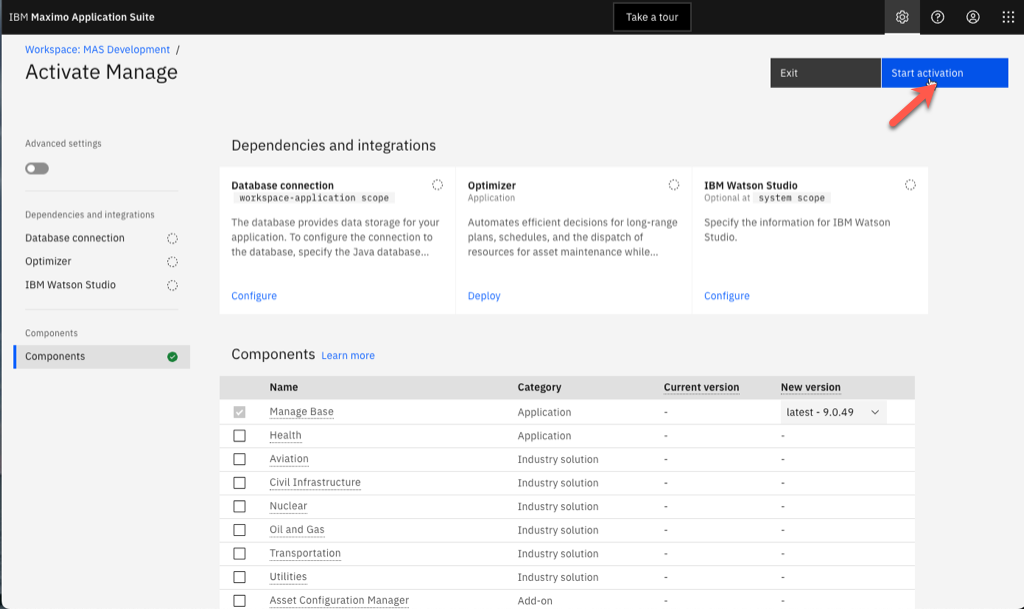Open the user profile icon
This screenshot has width=1024, height=609.
pyautogui.click(x=973, y=17)
